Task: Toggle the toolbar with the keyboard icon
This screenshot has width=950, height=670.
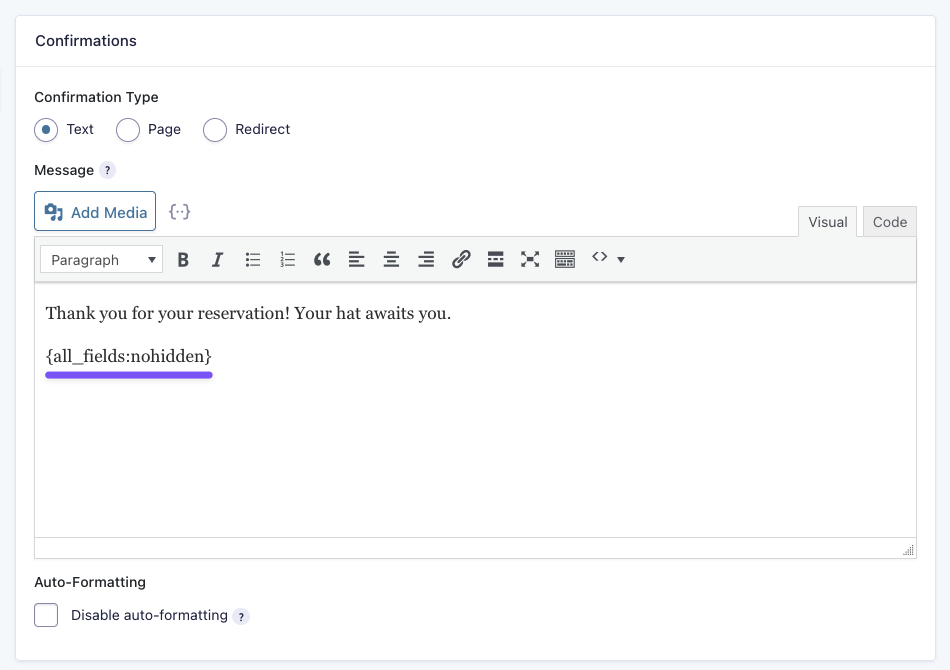Action: pos(565,260)
